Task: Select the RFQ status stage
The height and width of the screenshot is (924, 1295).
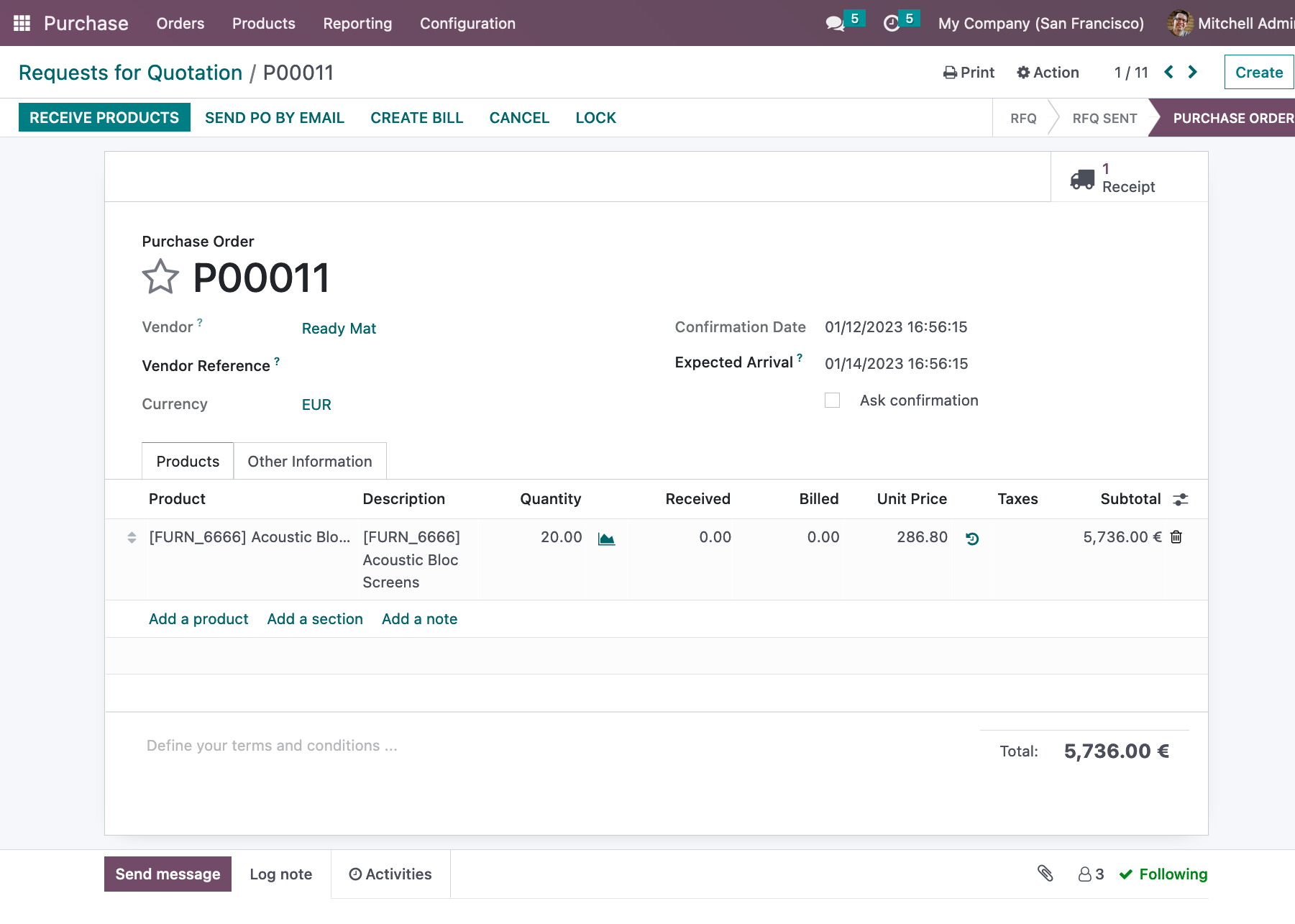Action: click(x=1023, y=119)
